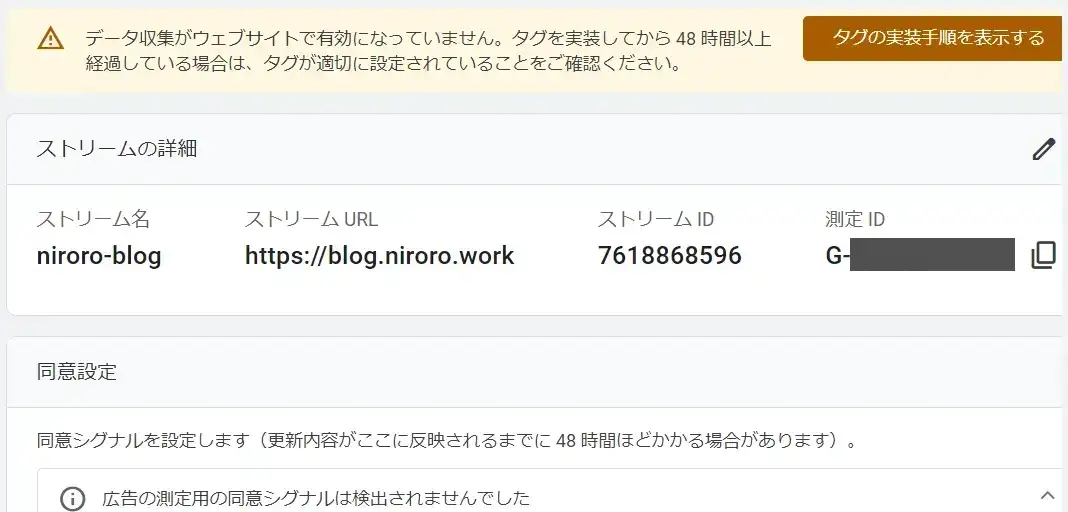Click the ストリーム URL field label
1068x512 pixels.
click(311, 220)
